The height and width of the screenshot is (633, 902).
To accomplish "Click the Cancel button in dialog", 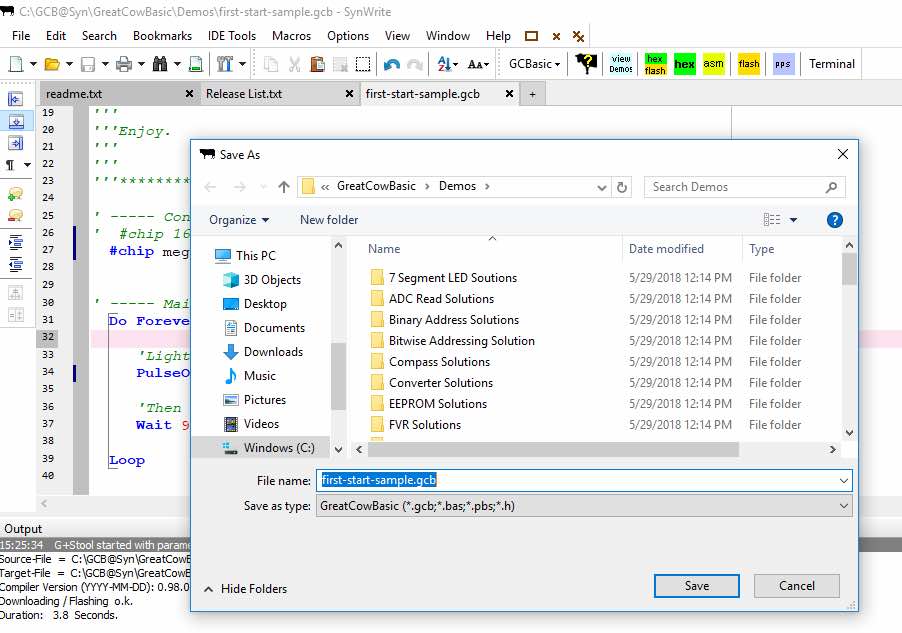I will (x=797, y=586).
